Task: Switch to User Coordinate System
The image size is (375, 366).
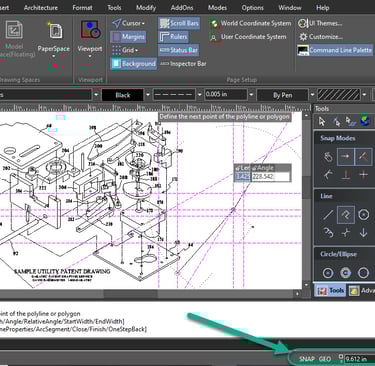Action: (248, 37)
